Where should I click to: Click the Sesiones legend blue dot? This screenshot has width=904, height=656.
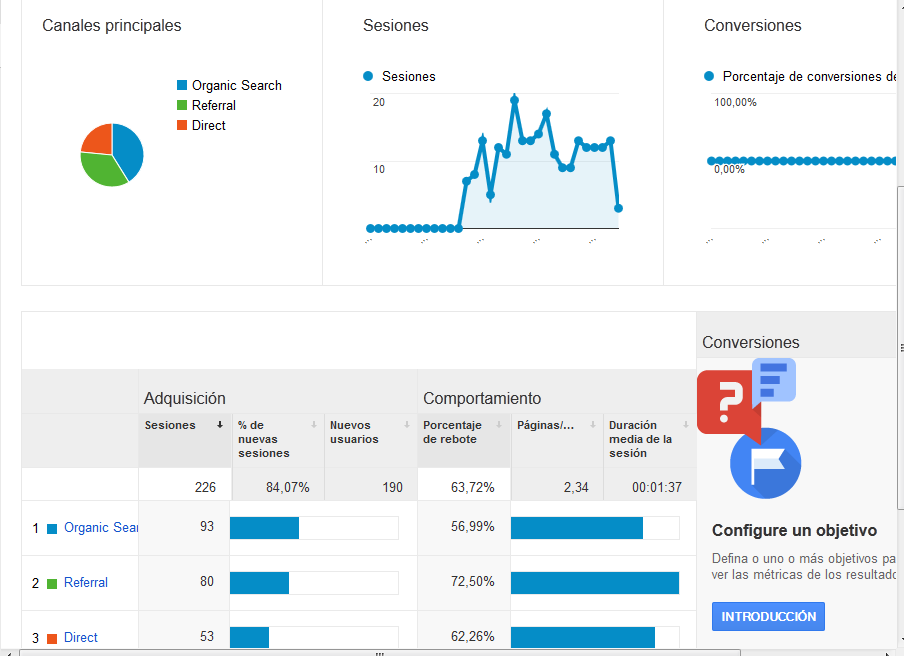point(368,76)
